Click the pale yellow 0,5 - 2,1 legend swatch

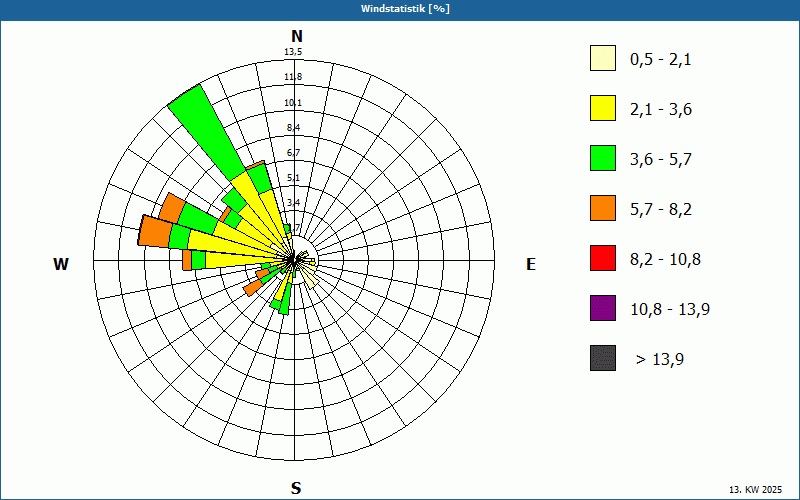603,58
